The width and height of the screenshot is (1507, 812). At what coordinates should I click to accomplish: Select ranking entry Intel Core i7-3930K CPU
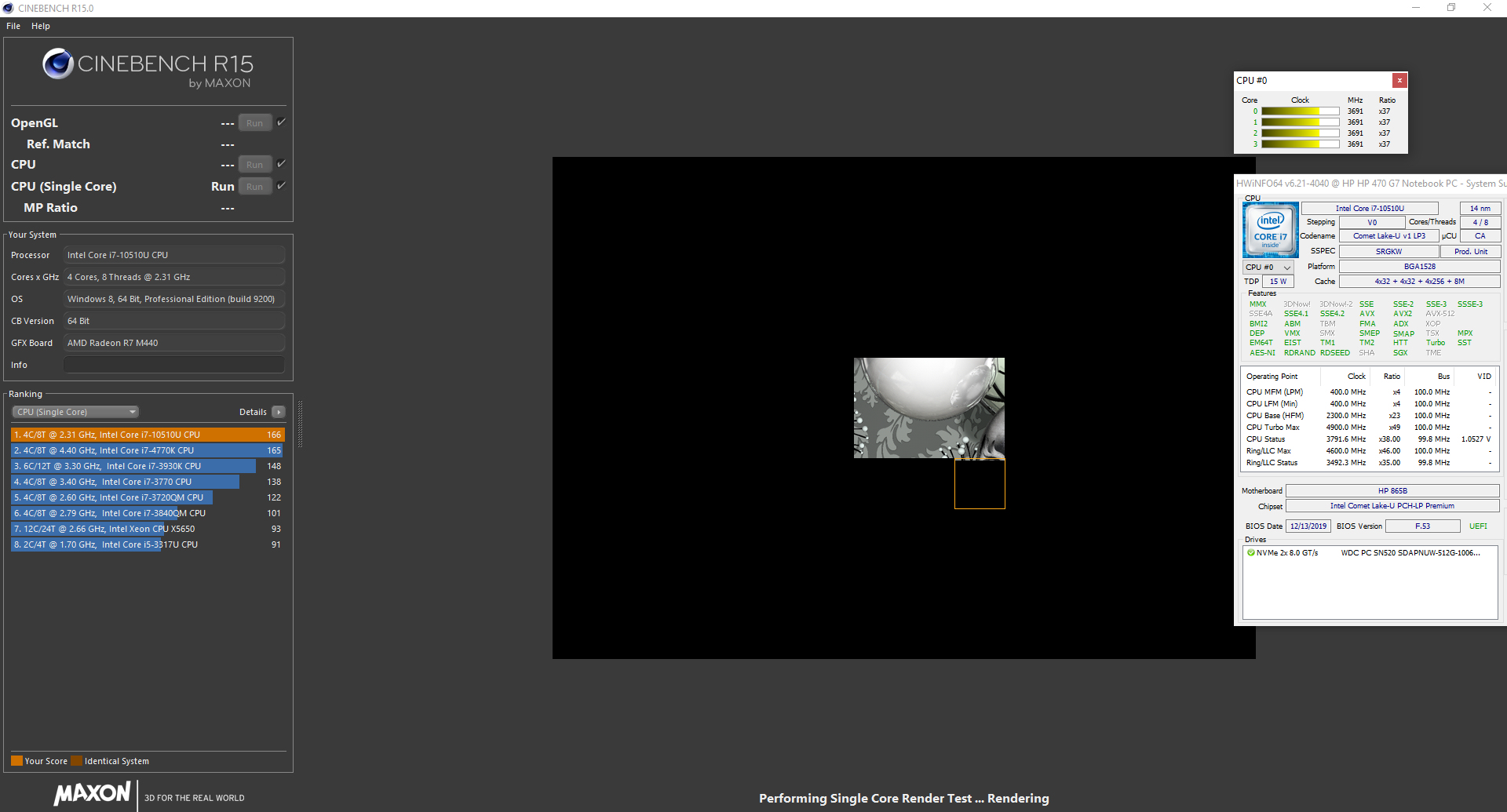point(148,466)
